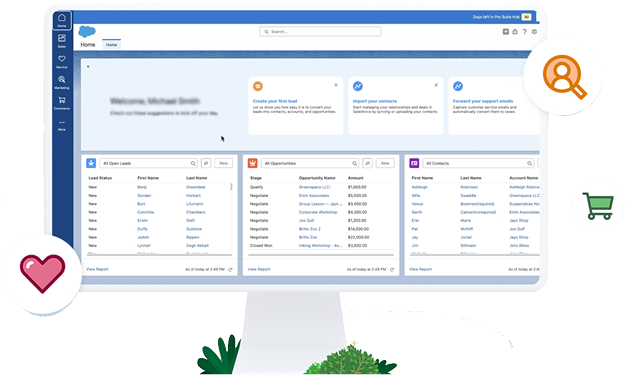Screen dimensions: 631x375
Task: Click New button in Opportunities card
Action: click(385, 163)
